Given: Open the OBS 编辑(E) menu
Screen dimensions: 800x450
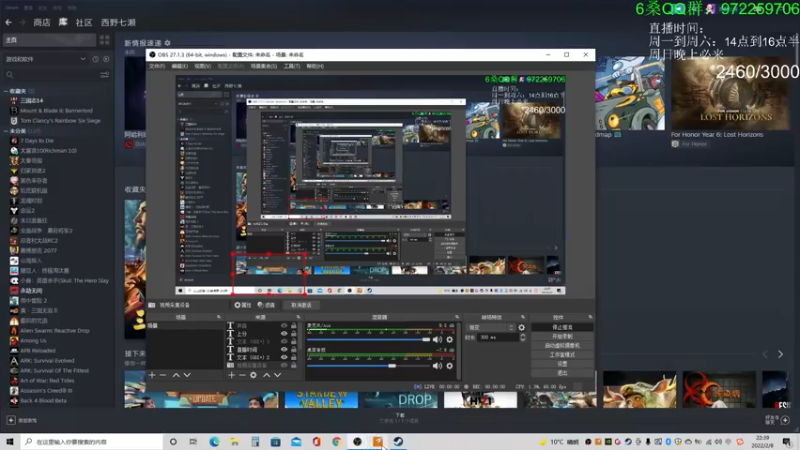Looking at the screenshot, I should pyautogui.click(x=180, y=66).
